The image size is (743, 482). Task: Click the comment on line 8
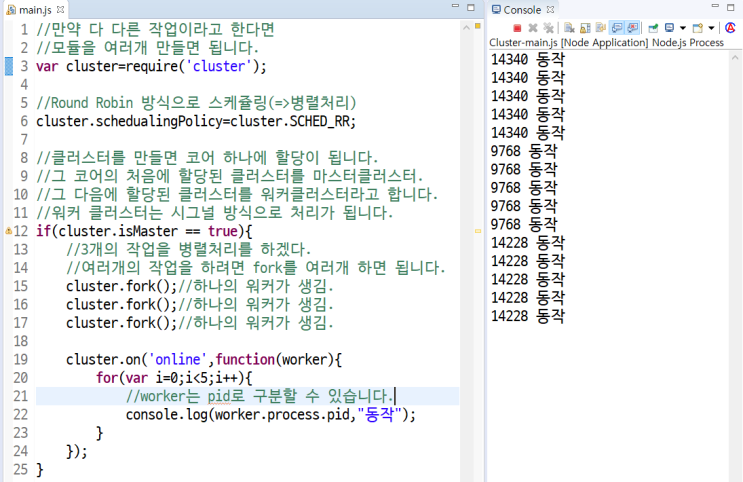point(207,158)
